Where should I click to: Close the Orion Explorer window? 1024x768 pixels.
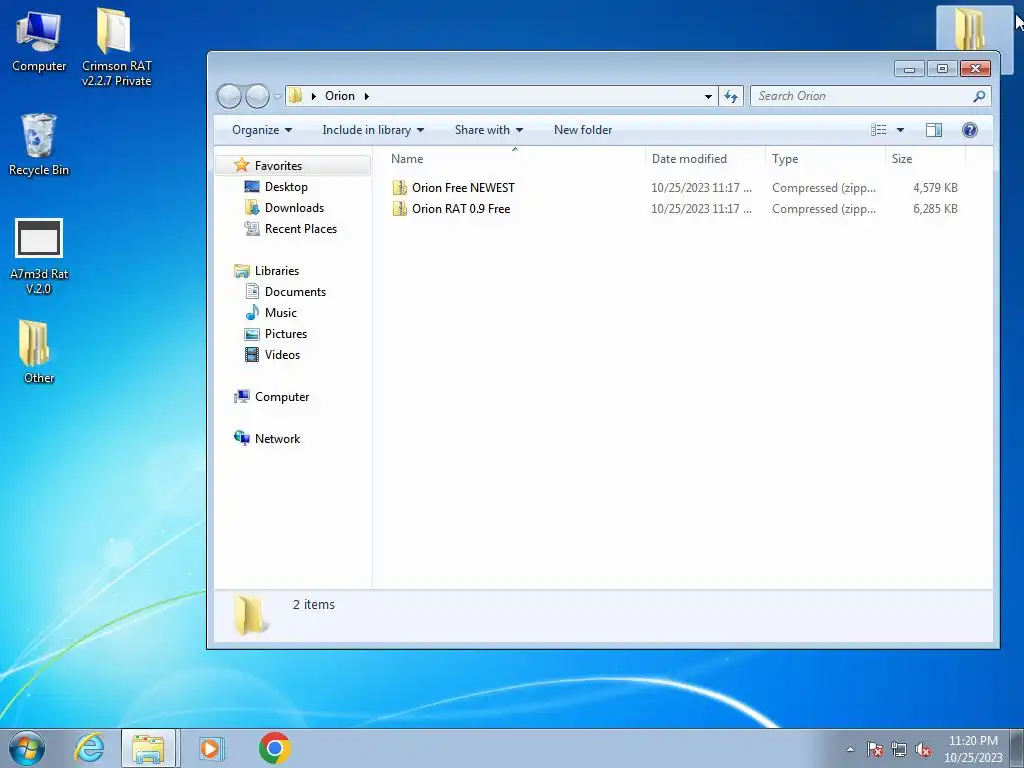click(x=976, y=69)
